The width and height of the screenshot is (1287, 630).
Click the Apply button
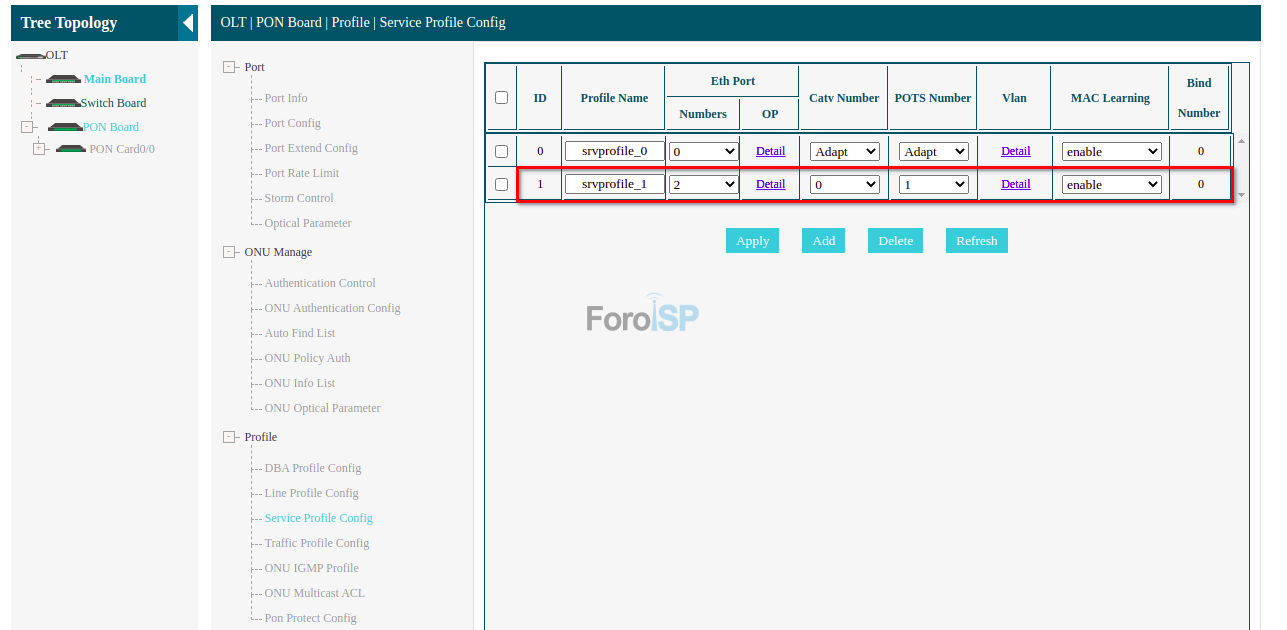click(752, 241)
